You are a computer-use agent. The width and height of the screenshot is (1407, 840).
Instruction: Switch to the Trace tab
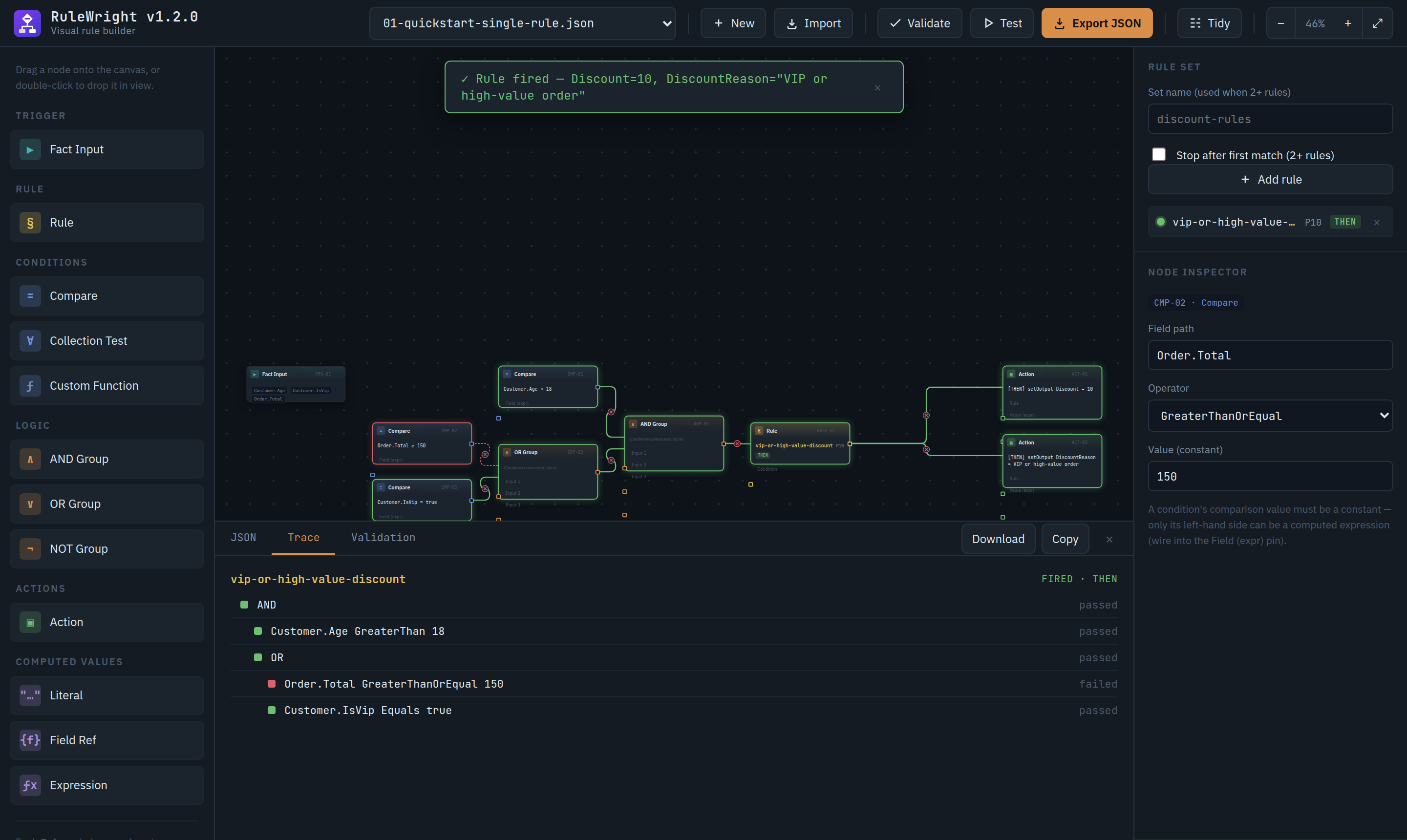(303, 538)
